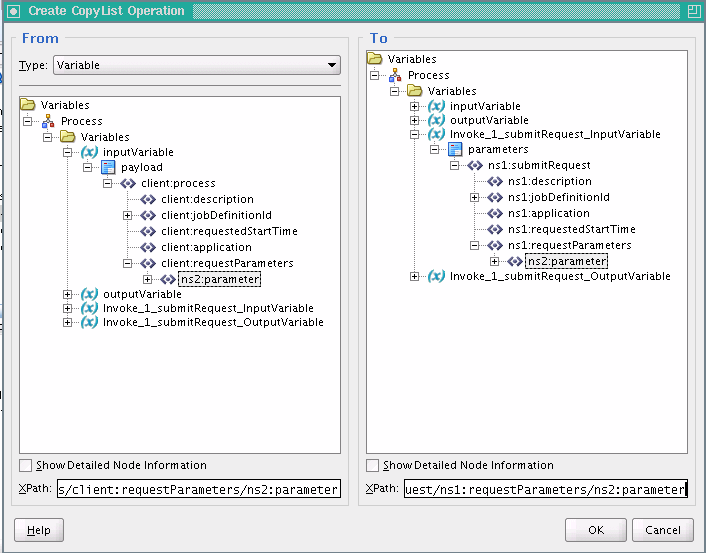706x553 pixels.
Task: Click the ns1:requestParameters element icon
Action: 495,245
